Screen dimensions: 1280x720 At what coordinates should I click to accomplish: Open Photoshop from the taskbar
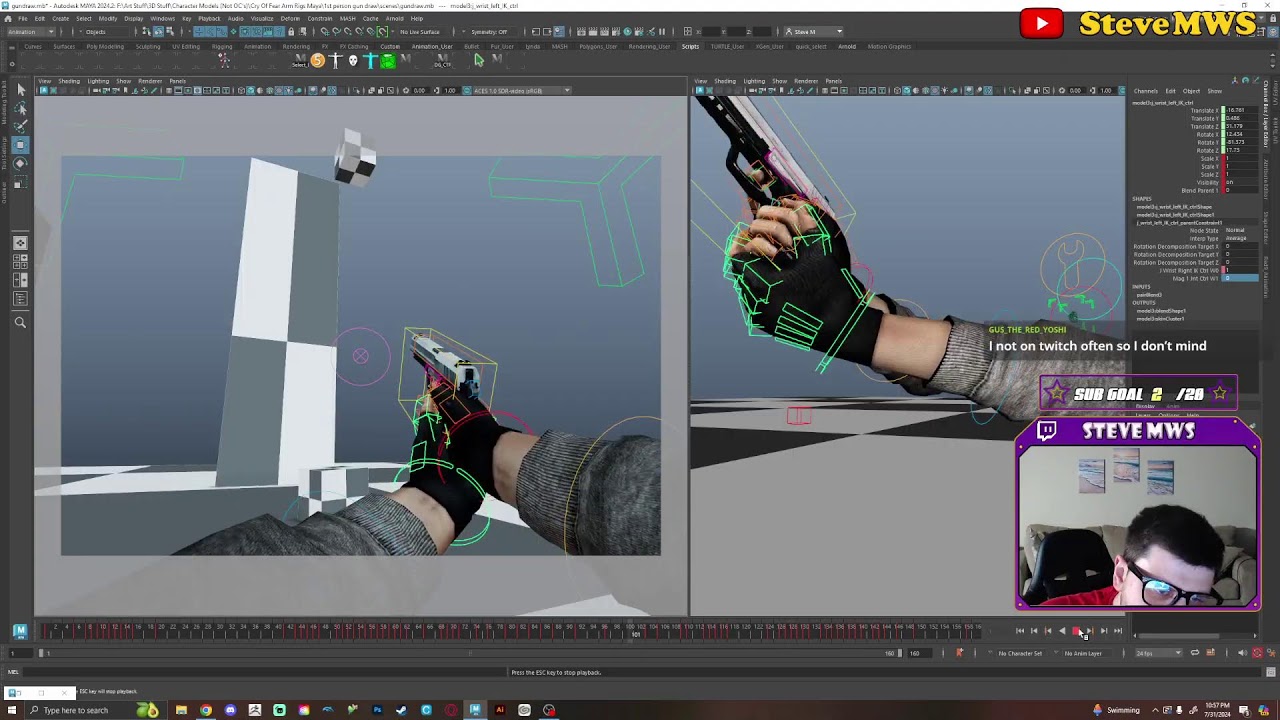[377, 710]
